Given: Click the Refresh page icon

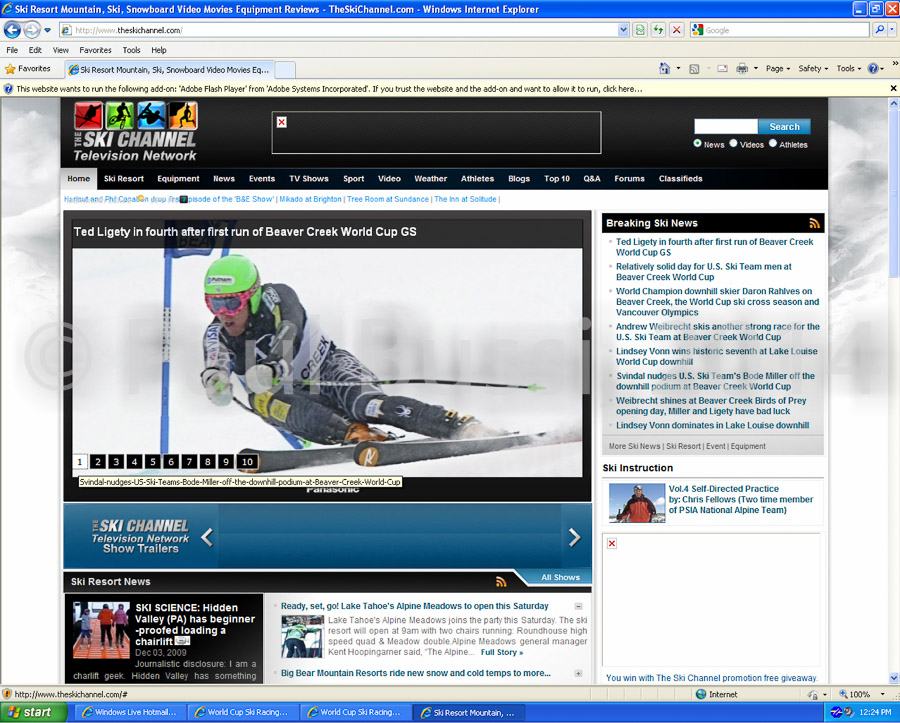Looking at the screenshot, I should [658, 30].
